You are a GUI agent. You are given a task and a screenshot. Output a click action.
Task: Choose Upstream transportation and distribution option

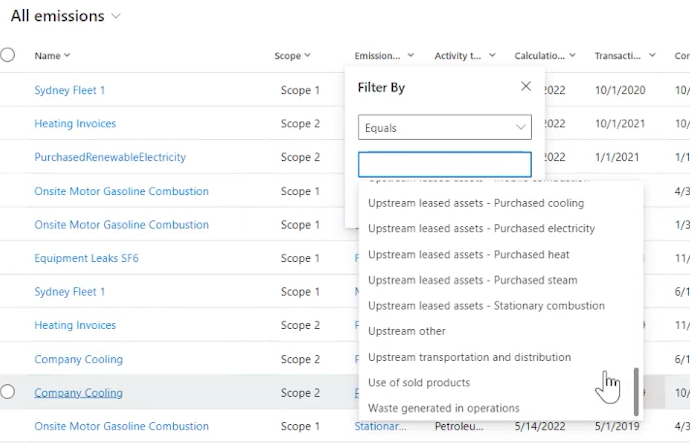click(470, 357)
